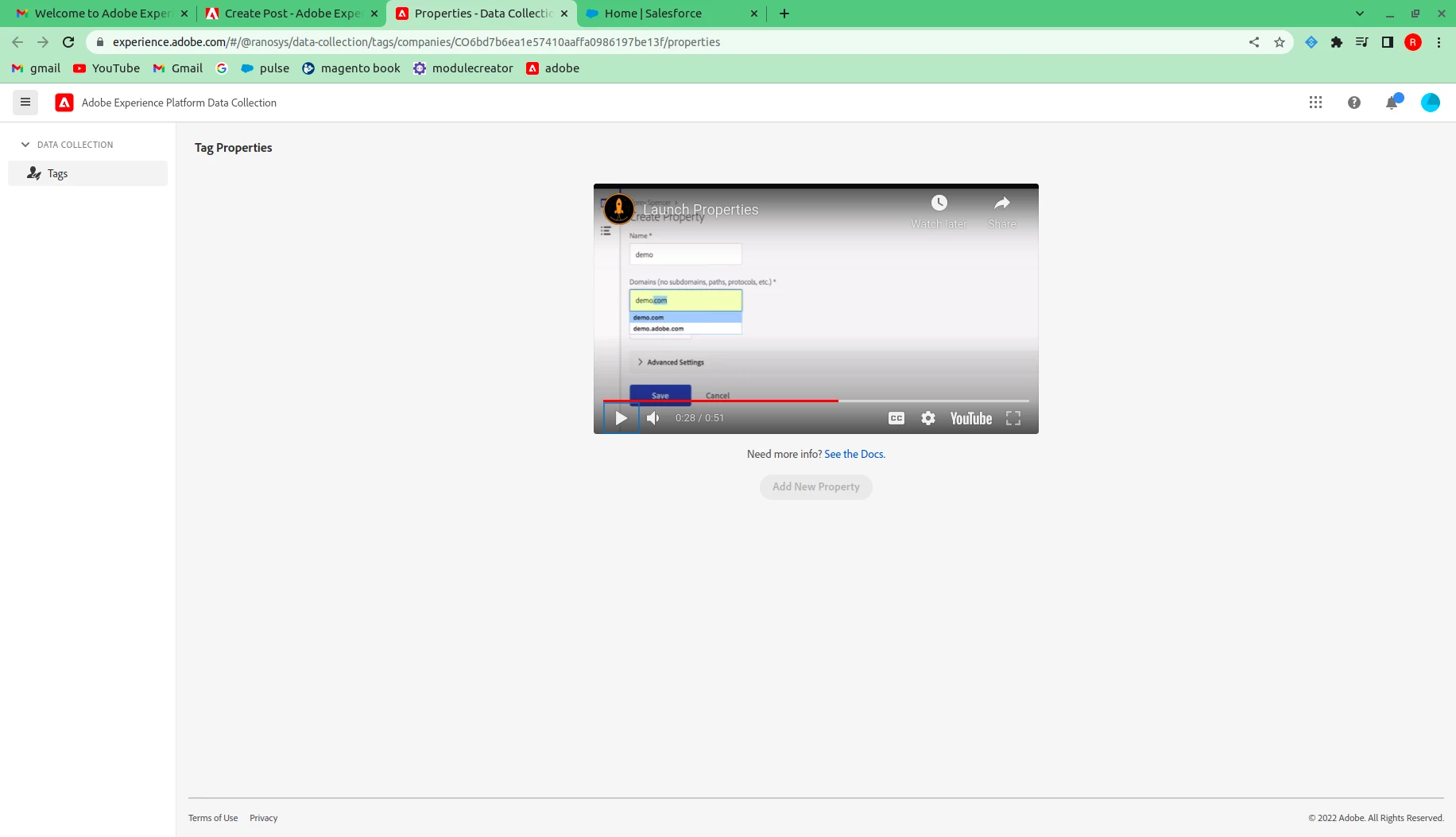The height and width of the screenshot is (837, 1456).
Task: Open the tab search dropdown arrow
Action: pyautogui.click(x=1360, y=14)
